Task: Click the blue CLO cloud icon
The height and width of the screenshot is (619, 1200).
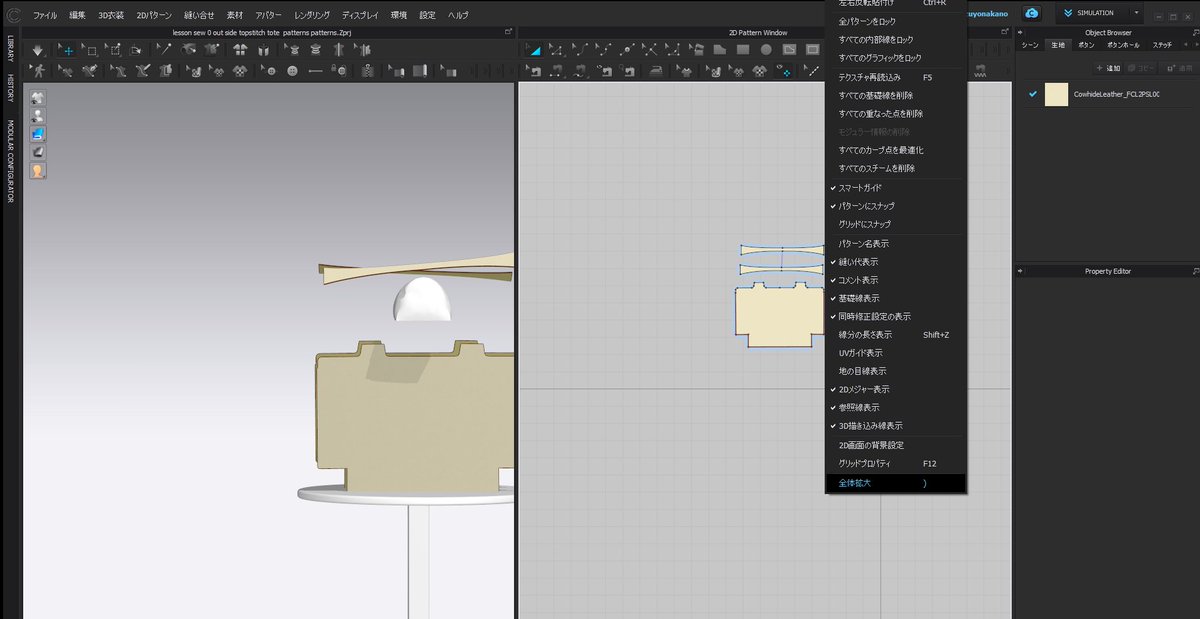Action: point(1032,13)
